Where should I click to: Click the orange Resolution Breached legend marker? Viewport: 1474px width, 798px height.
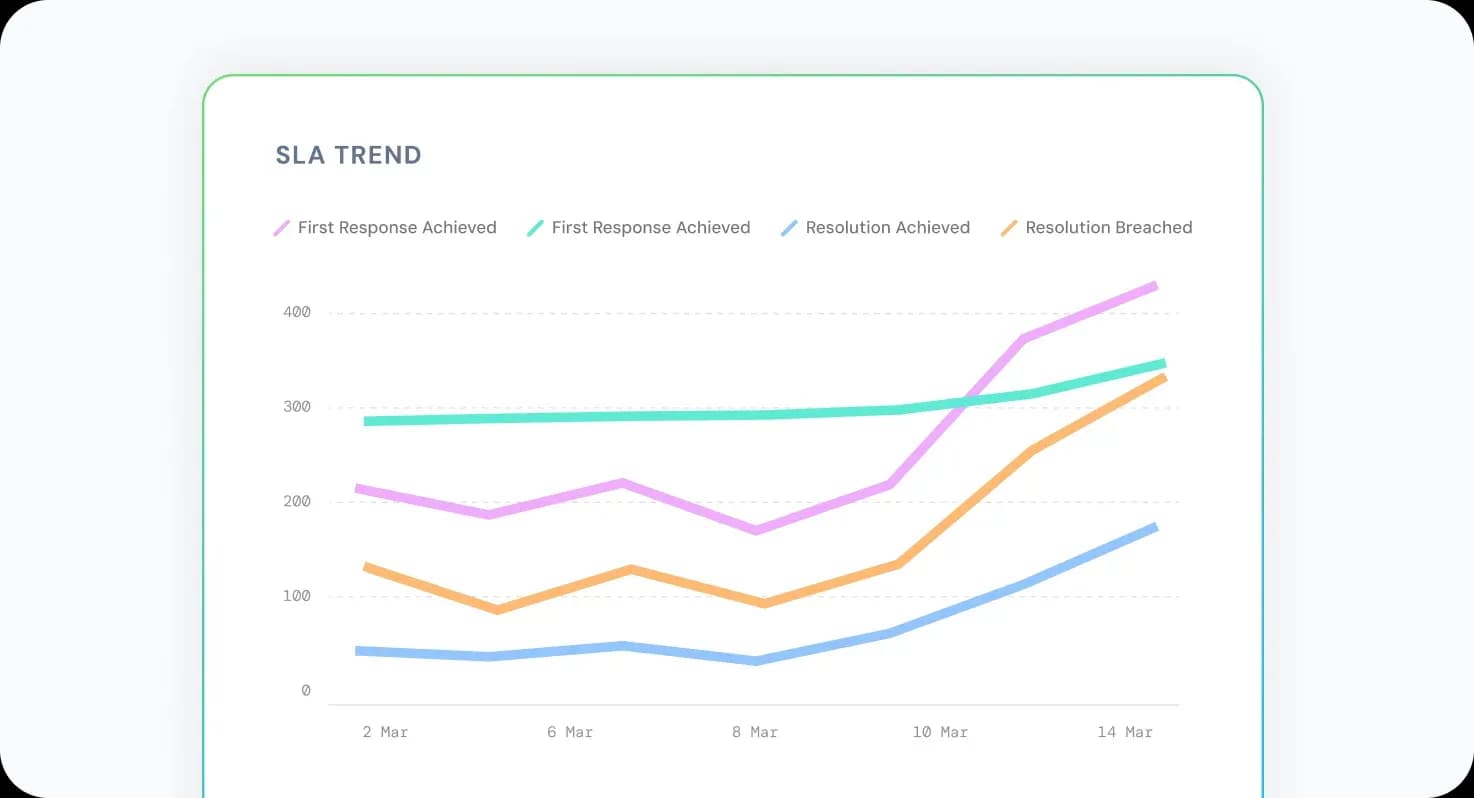[1010, 228]
